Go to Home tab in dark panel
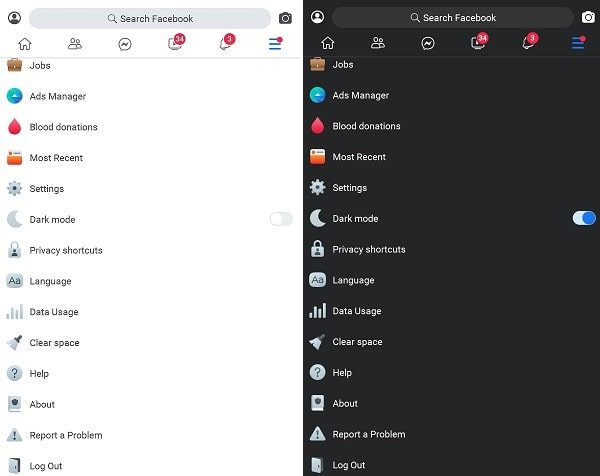The width and height of the screenshot is (600, 476). [328, 43]
